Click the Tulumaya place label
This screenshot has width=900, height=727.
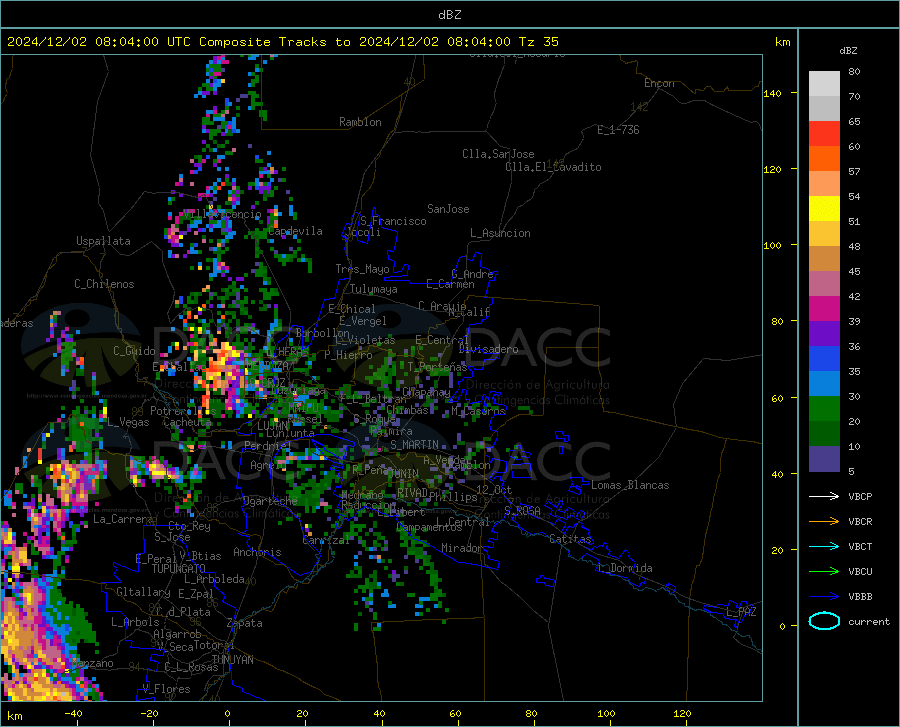[373, 289]
